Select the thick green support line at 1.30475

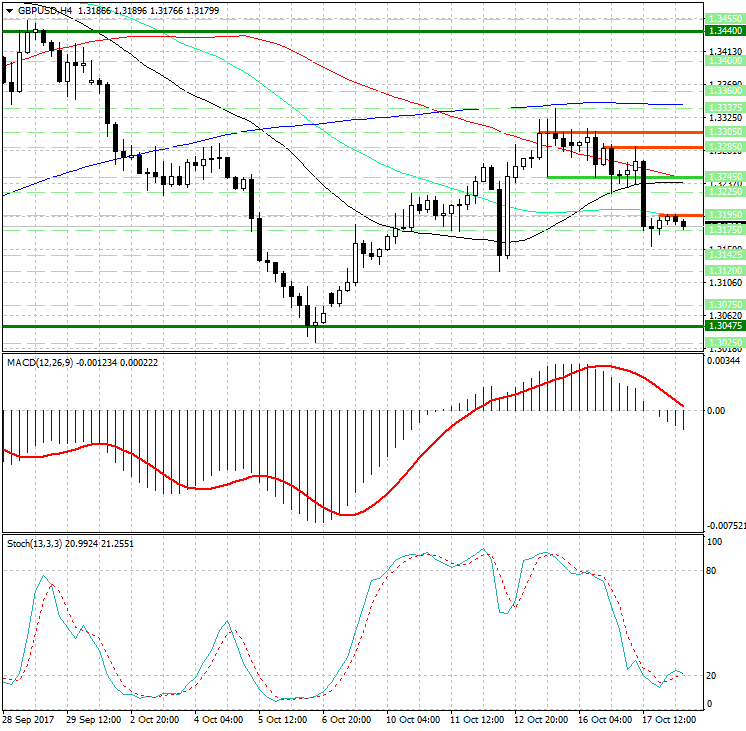353,326
